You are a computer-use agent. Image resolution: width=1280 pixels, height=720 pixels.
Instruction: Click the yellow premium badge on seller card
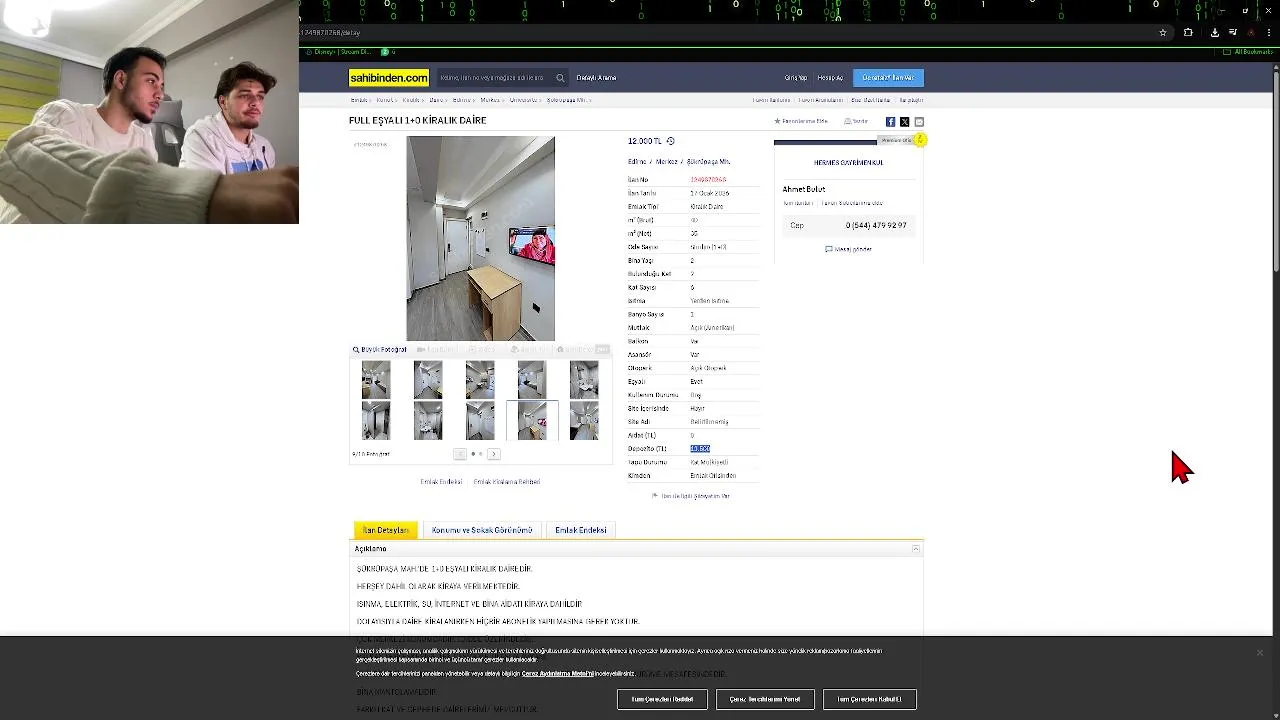(x=920, y=140)
